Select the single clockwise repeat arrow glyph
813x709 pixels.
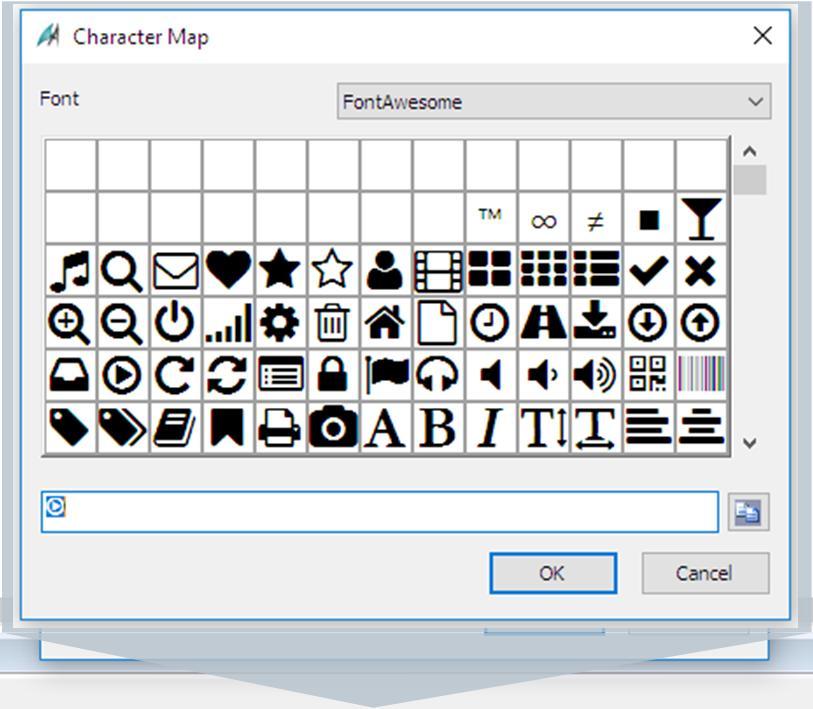coord(176,376)
